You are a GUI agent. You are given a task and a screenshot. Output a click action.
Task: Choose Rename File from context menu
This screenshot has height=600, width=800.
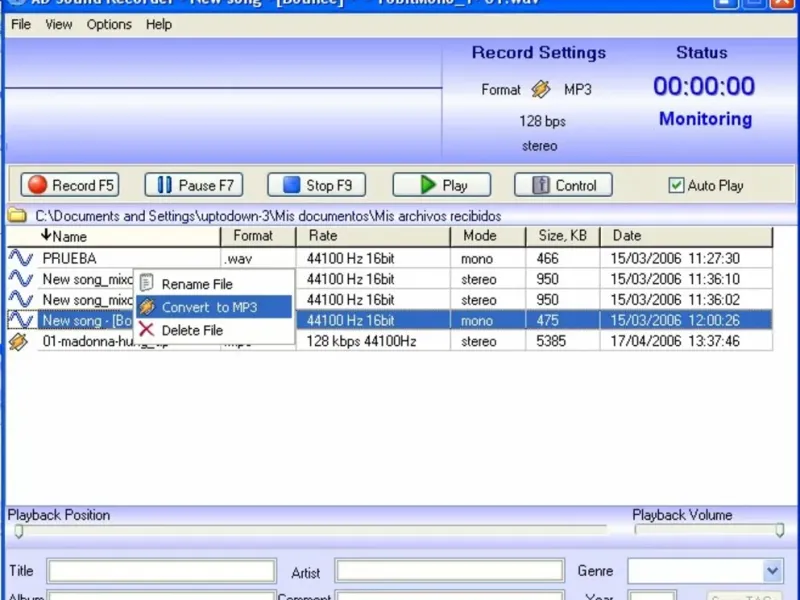point(196,284)
